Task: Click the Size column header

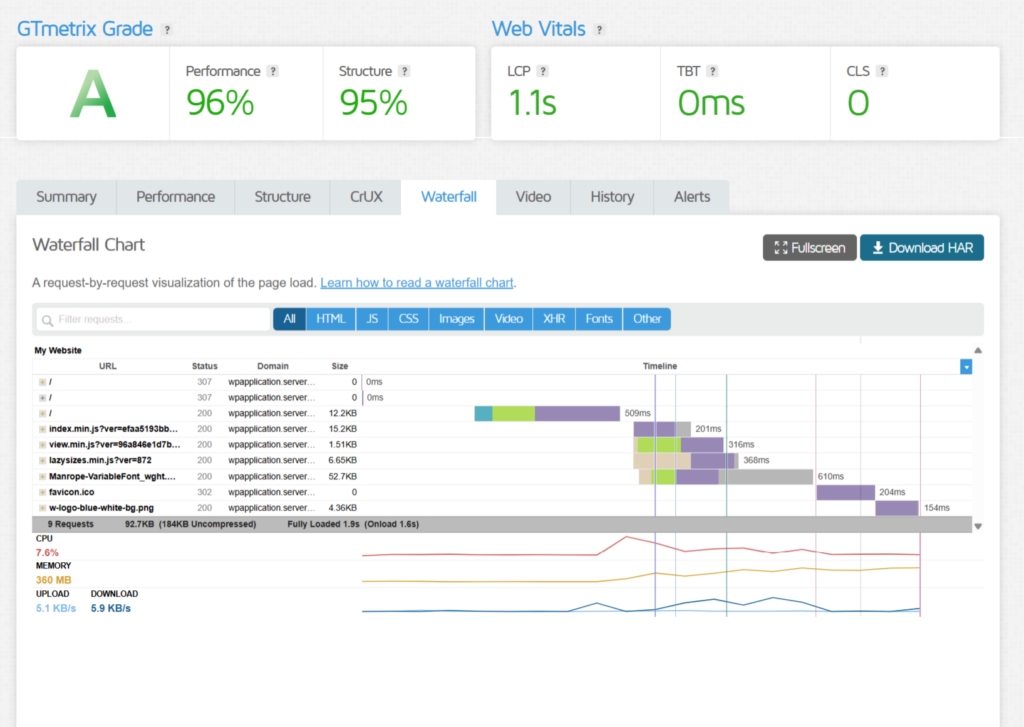Action: (340, 366)
